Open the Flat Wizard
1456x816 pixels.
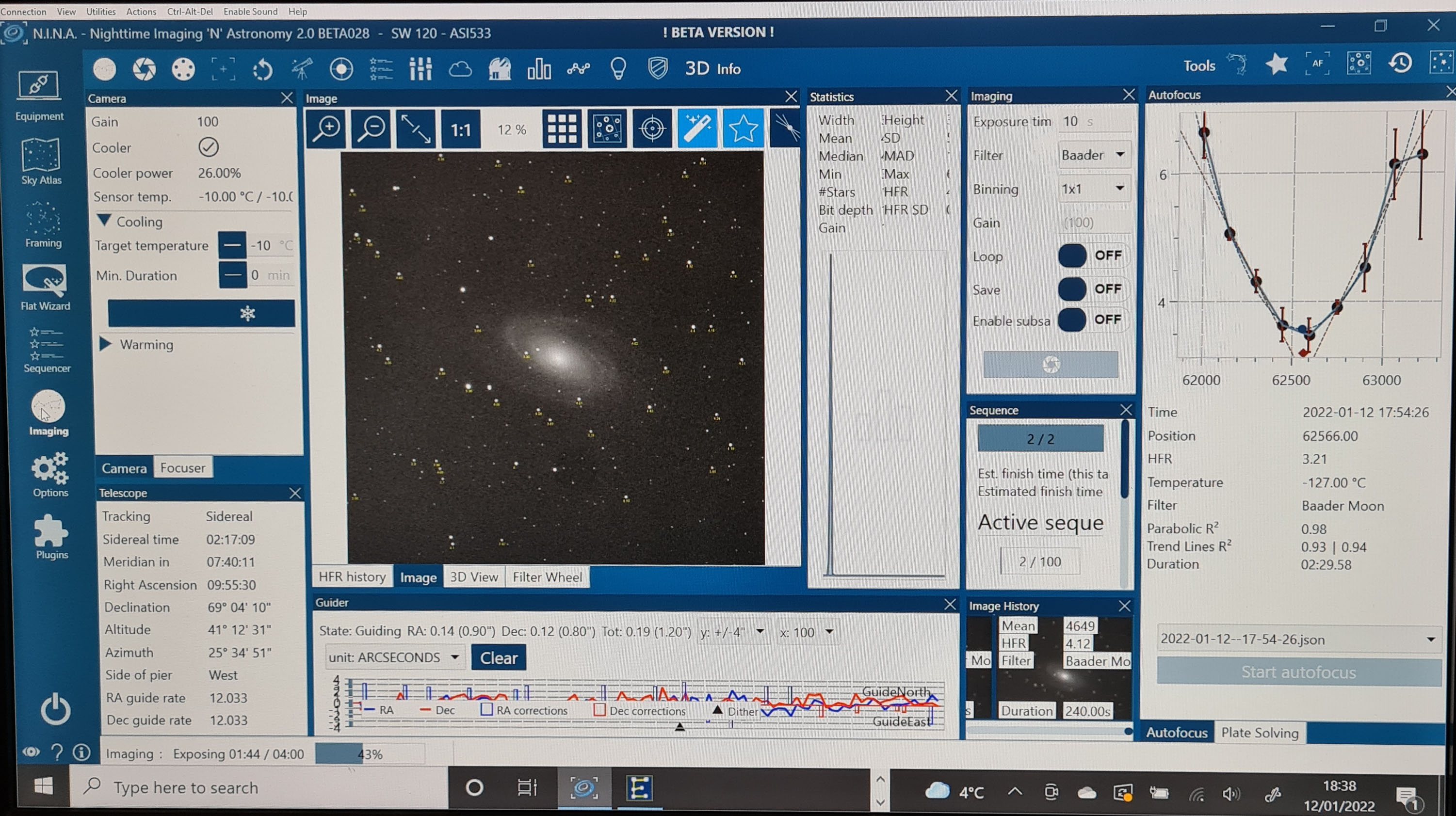point(45,287)
